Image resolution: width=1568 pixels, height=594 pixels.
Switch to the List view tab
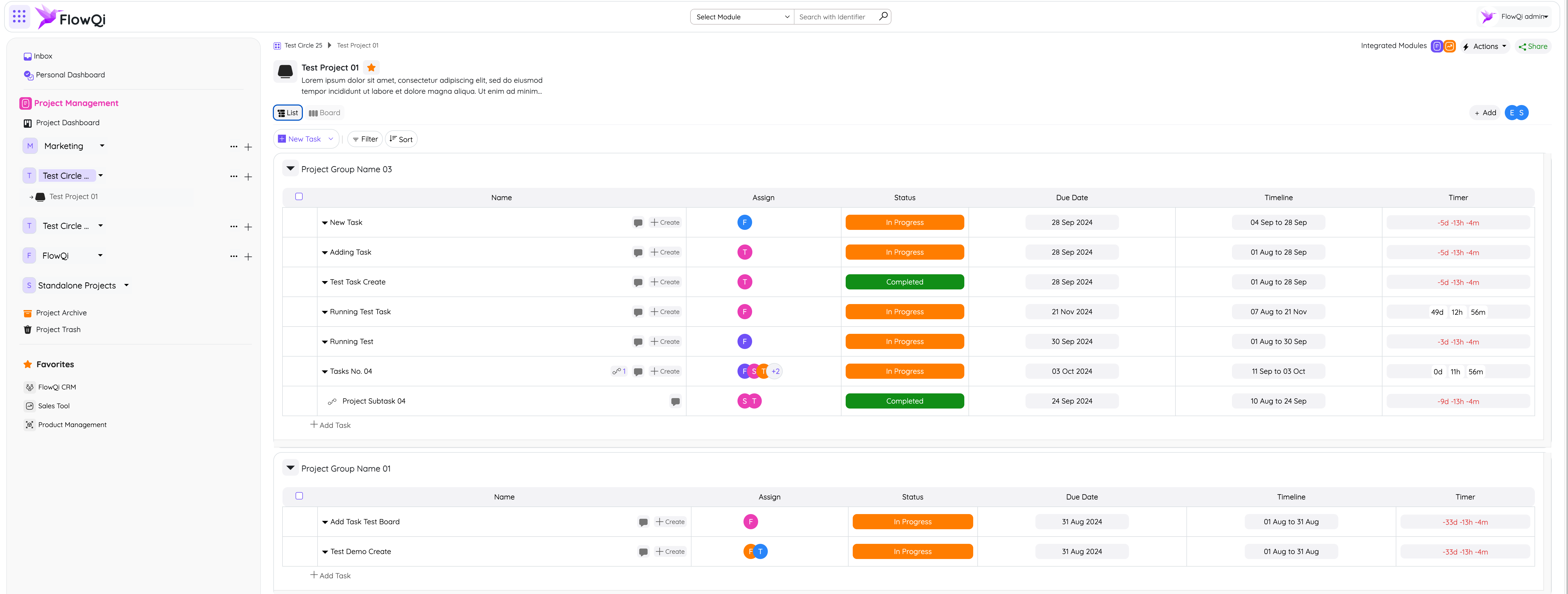pyautogui.click(x=288, y=113)
